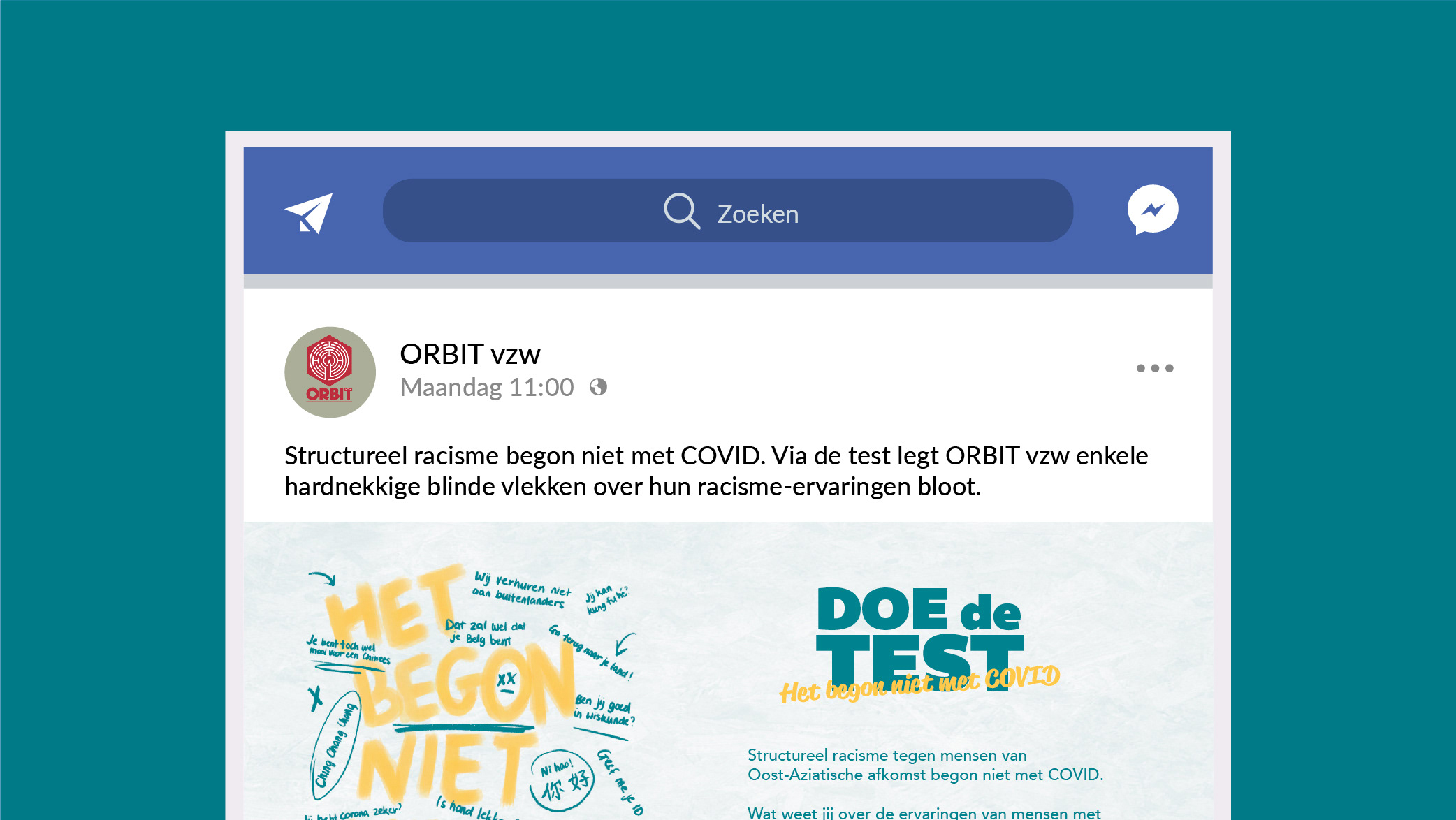The height and width of the screenshot is (820, 1456).
Task: Click the globe public visibility icon
Action: [598, 387]
